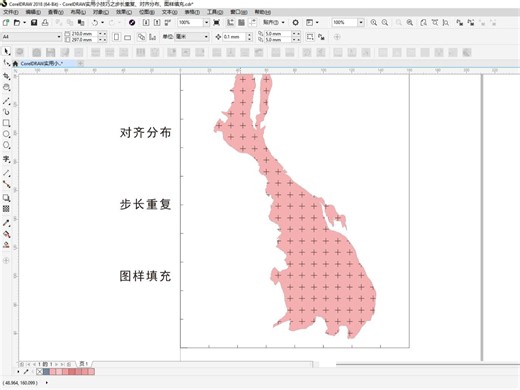Select the Crop tool
Viewport: 520px width, 390px height.
6,76
